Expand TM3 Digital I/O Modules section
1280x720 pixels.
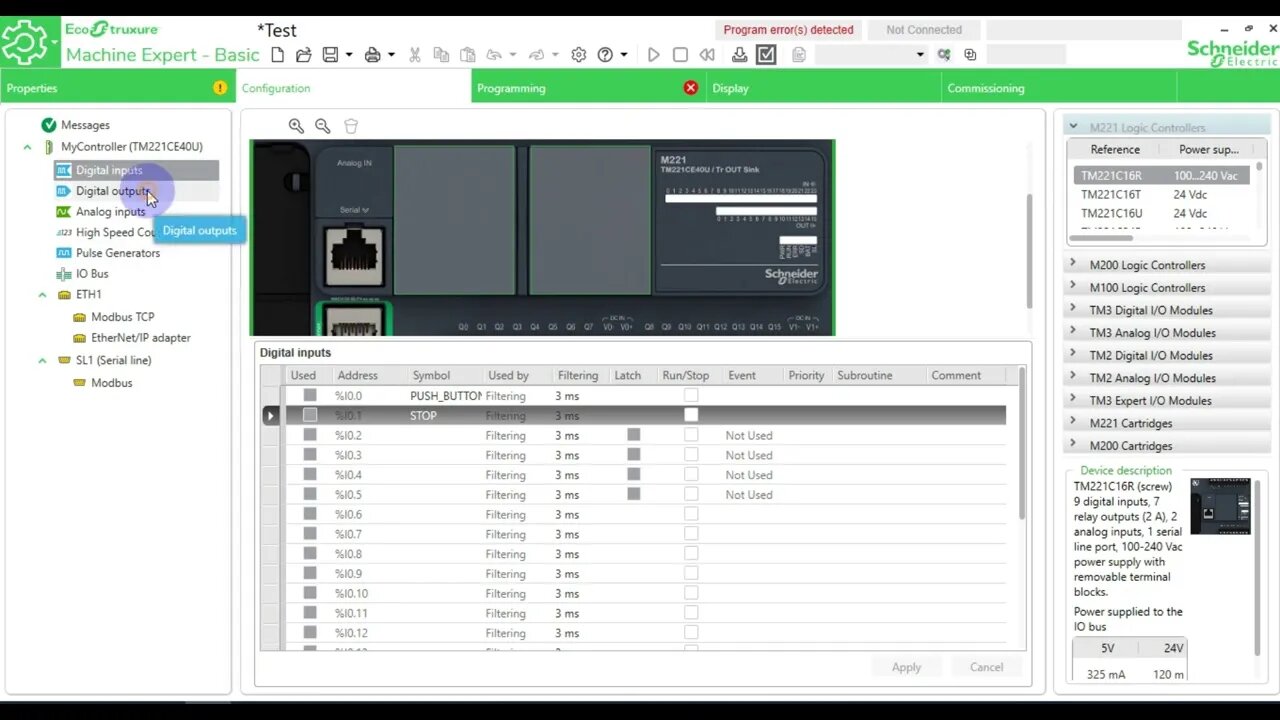[x=1073, y=310]
